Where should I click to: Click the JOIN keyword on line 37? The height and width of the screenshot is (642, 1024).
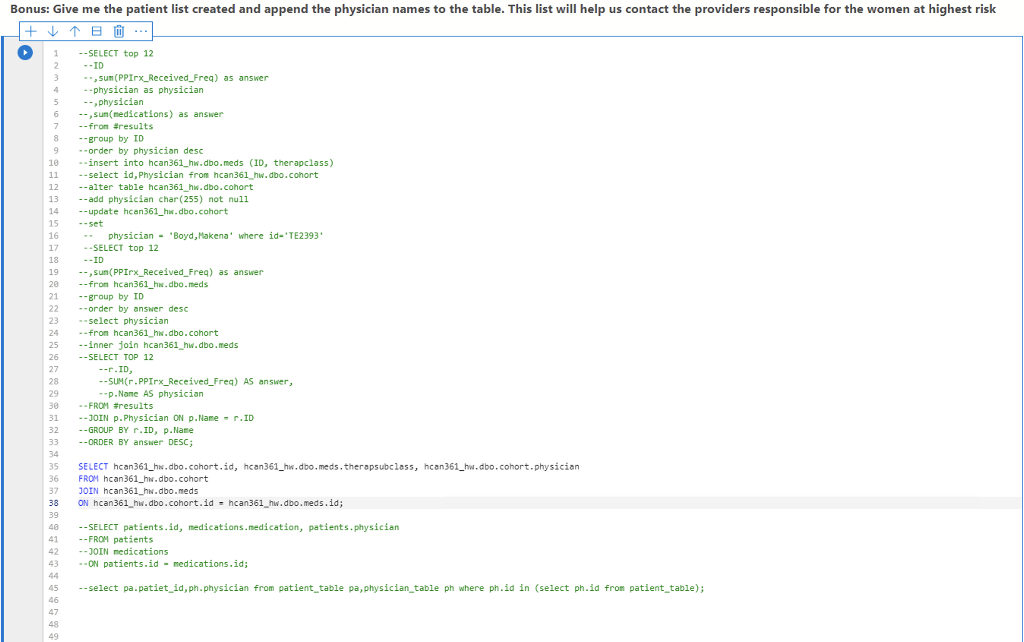pyautogui.click(x=88, y=491)
